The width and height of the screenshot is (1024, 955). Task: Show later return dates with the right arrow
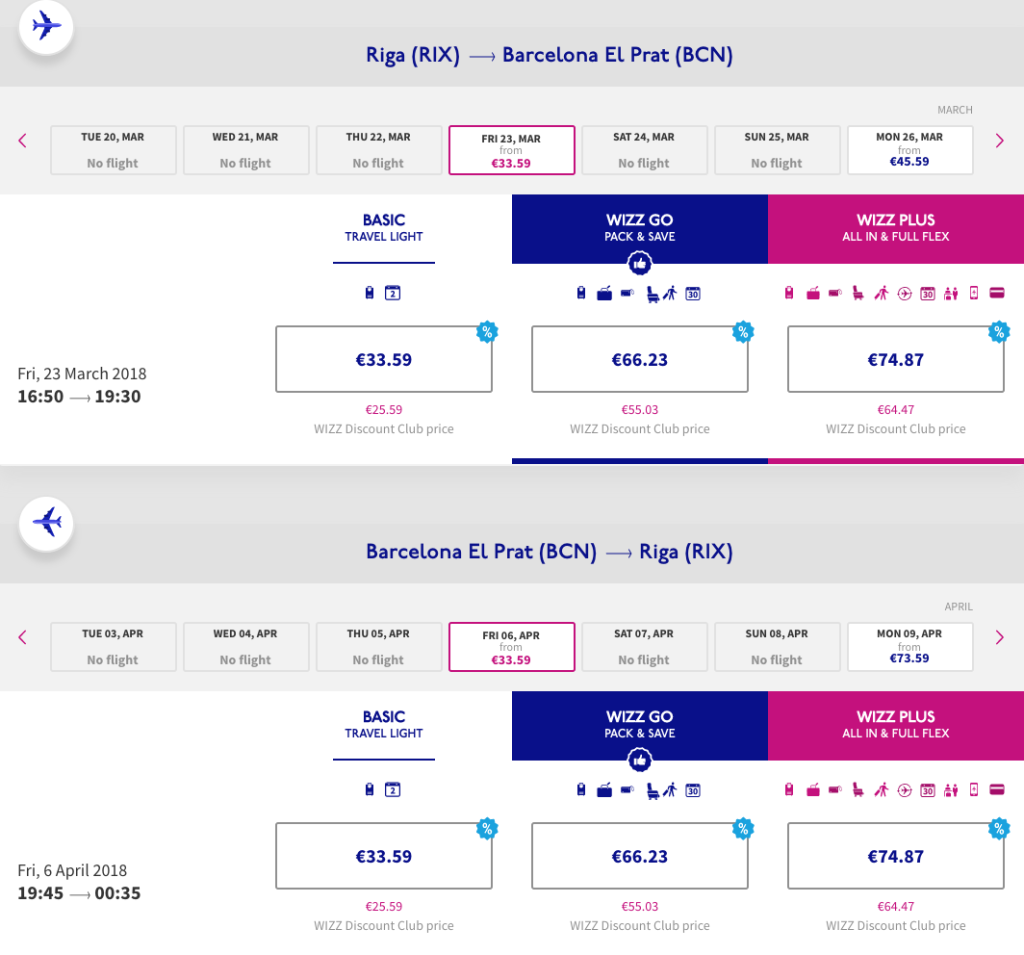(999, 637)
